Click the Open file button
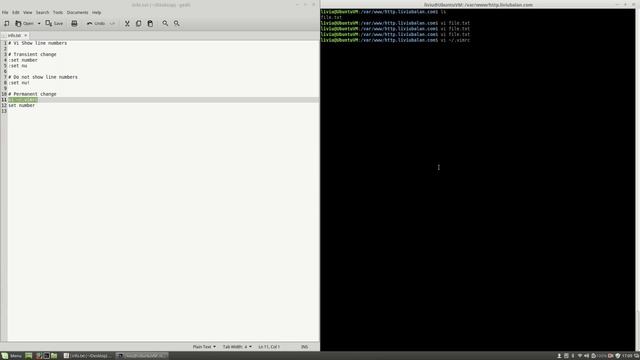 click(x=24, y=24)
